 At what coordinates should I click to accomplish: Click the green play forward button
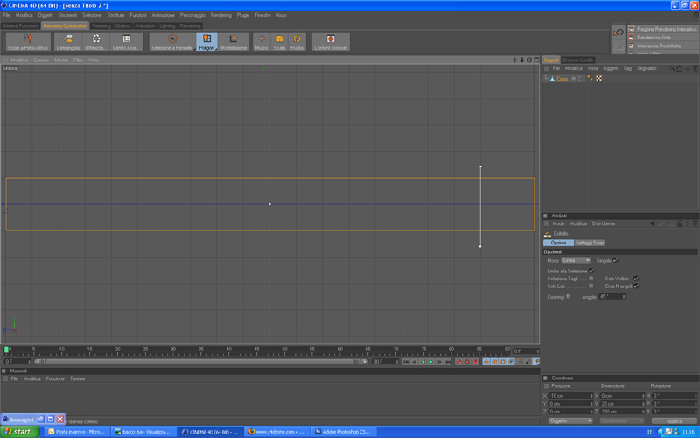point(431,362)
